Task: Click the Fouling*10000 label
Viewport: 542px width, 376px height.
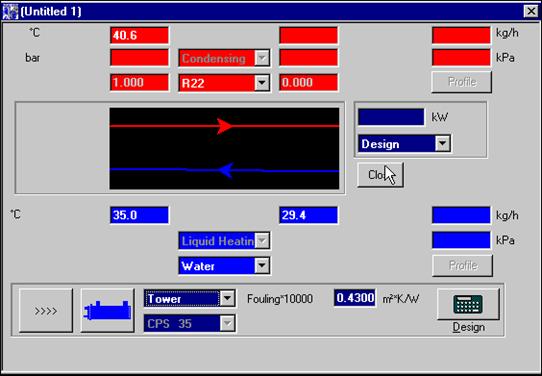Action: tap(280, 299)
